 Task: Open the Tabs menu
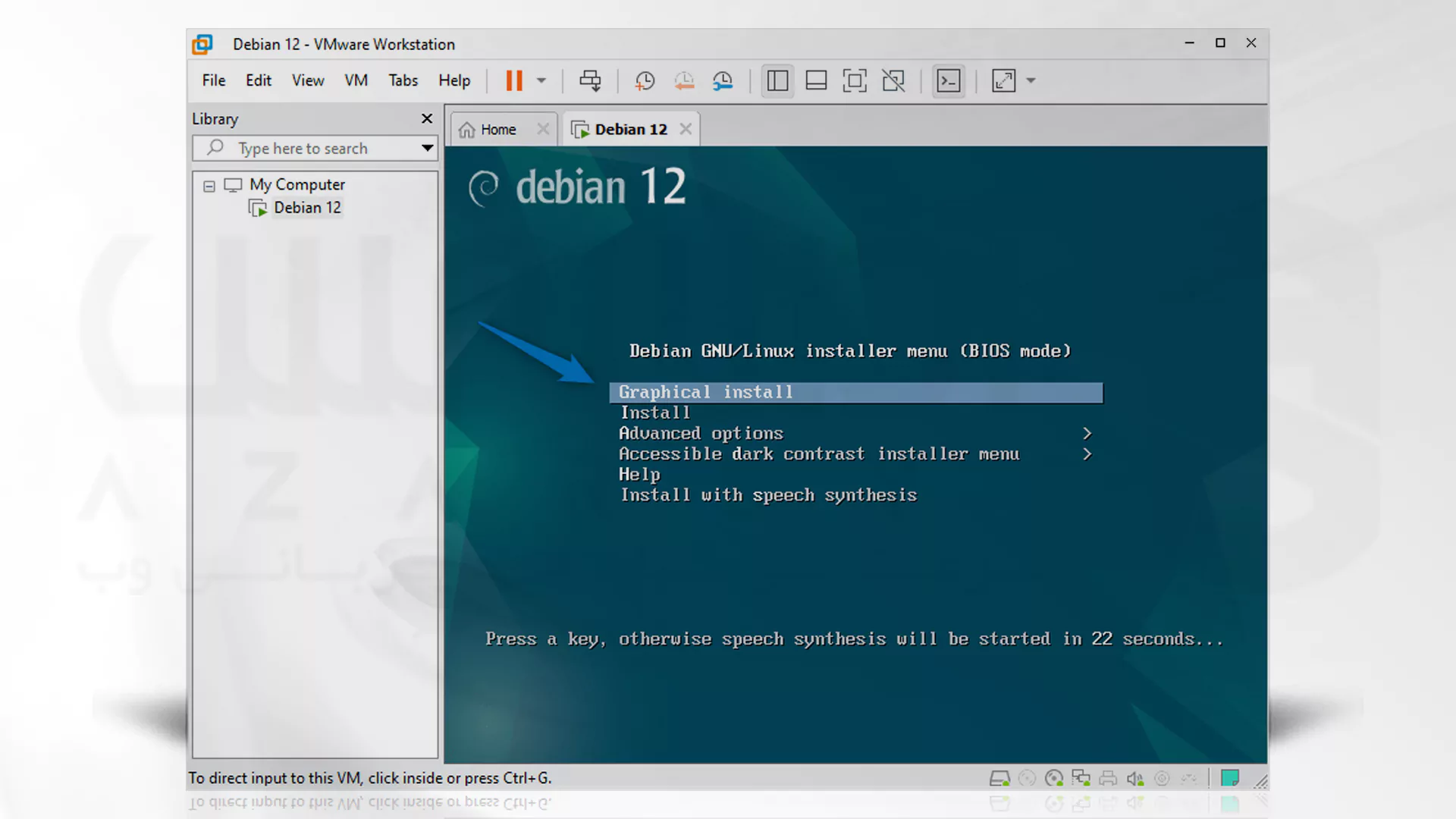(403, 80)
